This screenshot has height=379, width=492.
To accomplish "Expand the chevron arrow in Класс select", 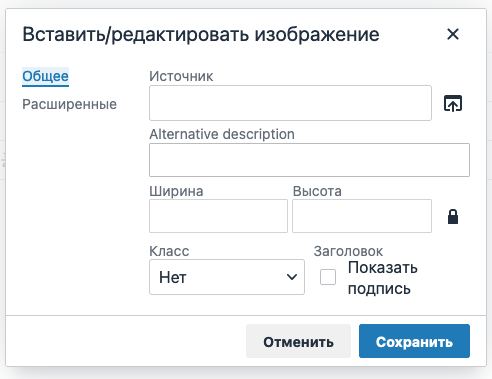I will click(x=292, y=277).
